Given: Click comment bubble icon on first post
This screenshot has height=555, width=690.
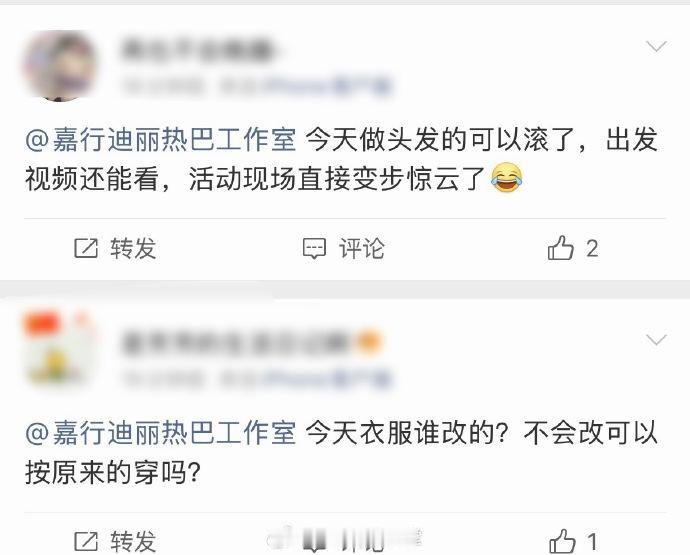Looking at the screenshot, I should coord(314,249).
